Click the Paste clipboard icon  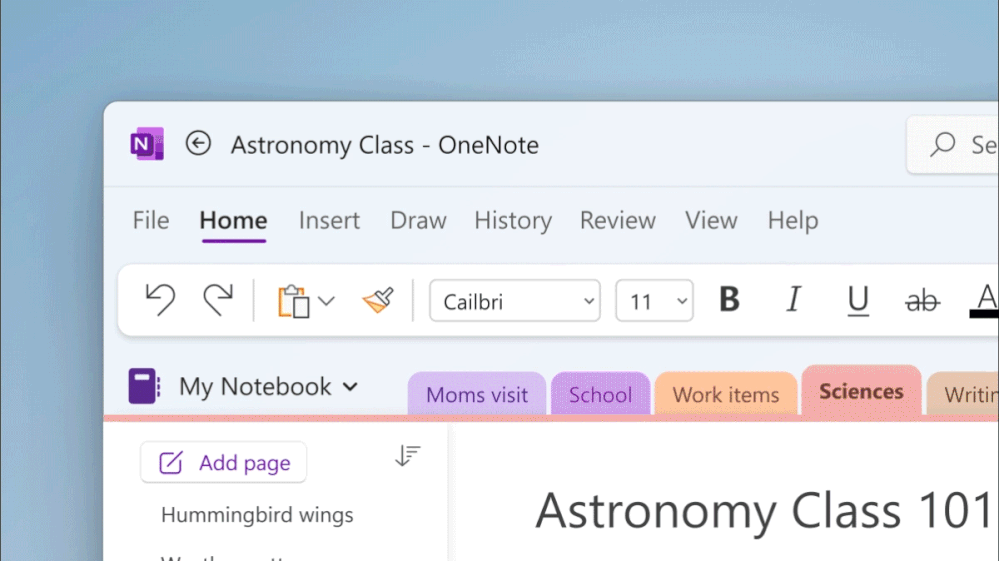point(293,301)
